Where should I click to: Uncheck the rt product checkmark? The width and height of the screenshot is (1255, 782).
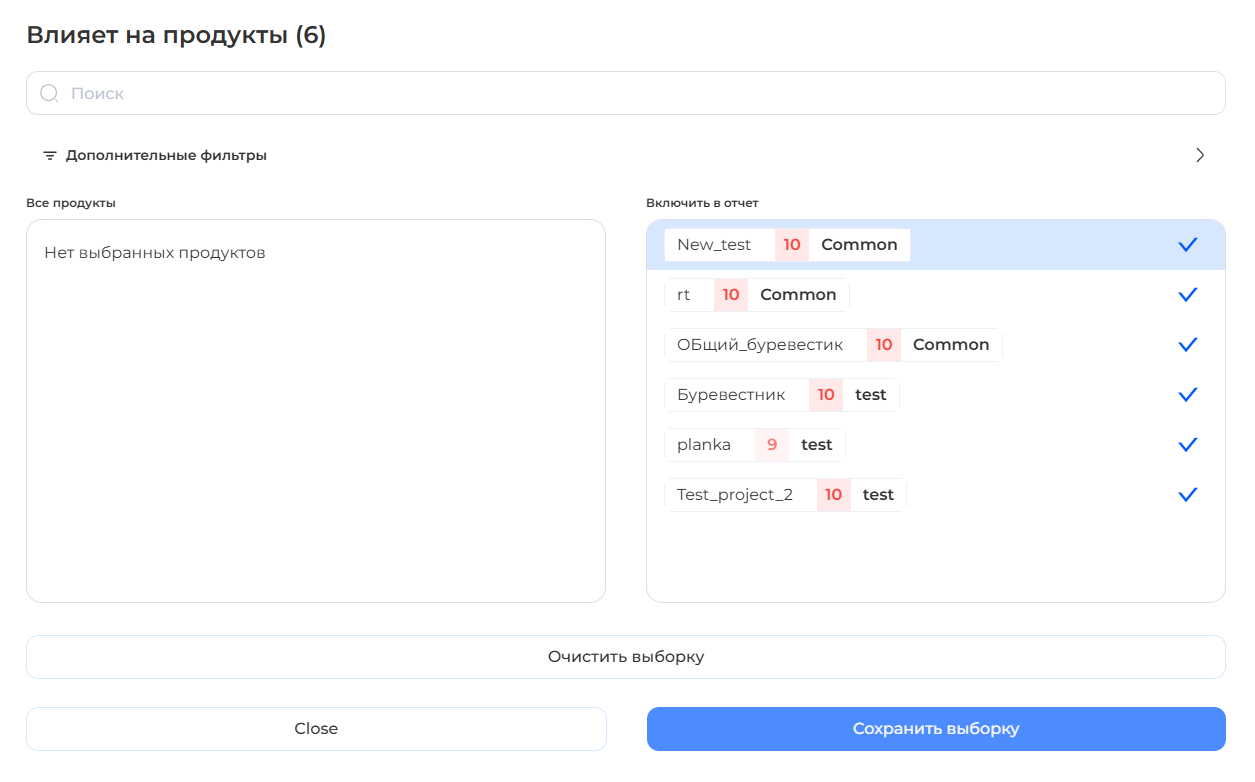[1187, 295]
